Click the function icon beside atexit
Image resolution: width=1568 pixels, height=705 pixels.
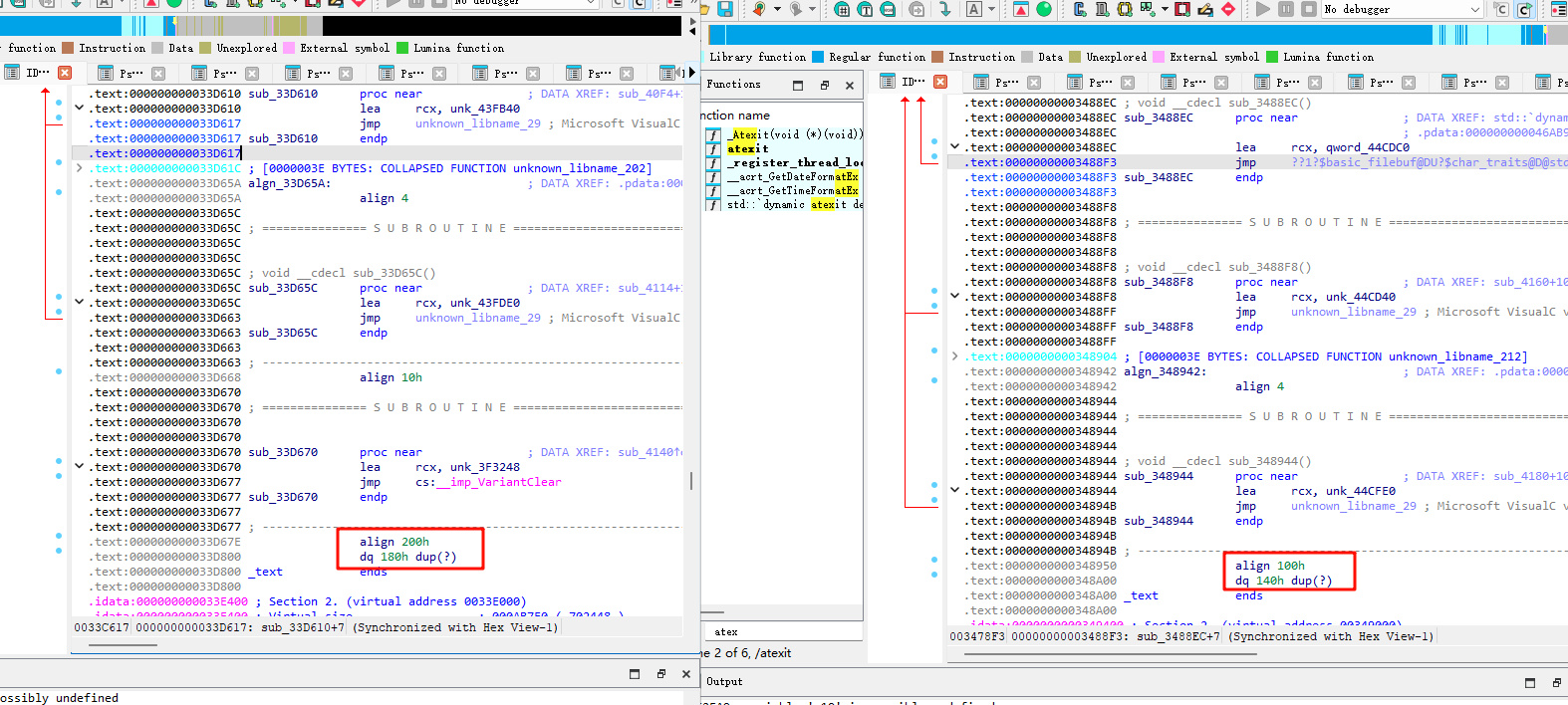713,148
